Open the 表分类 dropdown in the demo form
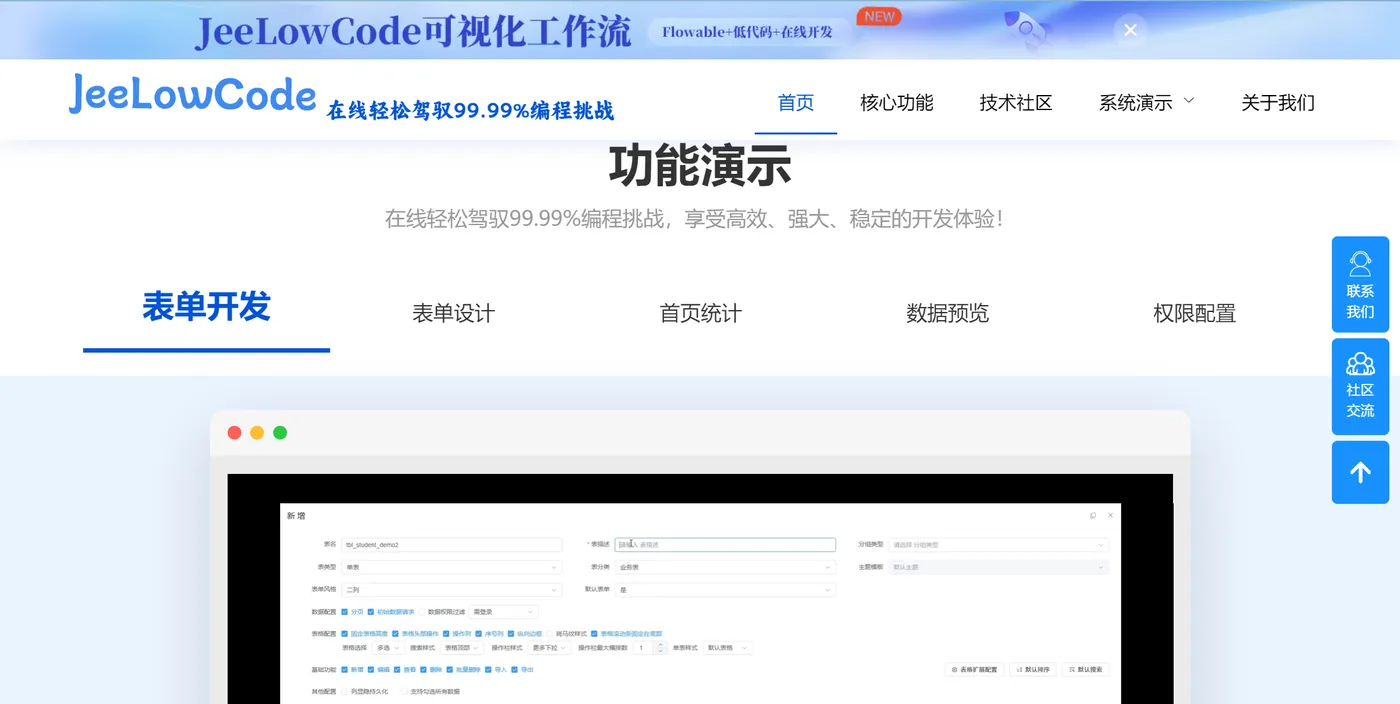 point(725,567)
